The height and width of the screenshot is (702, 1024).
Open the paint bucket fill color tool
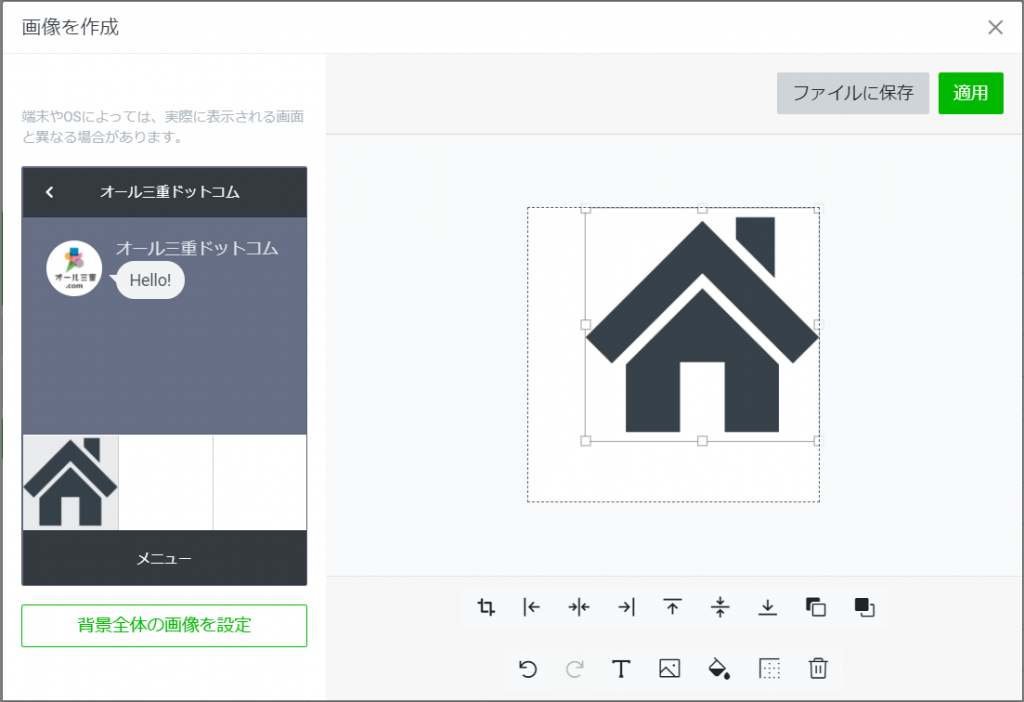pos(719,669)
